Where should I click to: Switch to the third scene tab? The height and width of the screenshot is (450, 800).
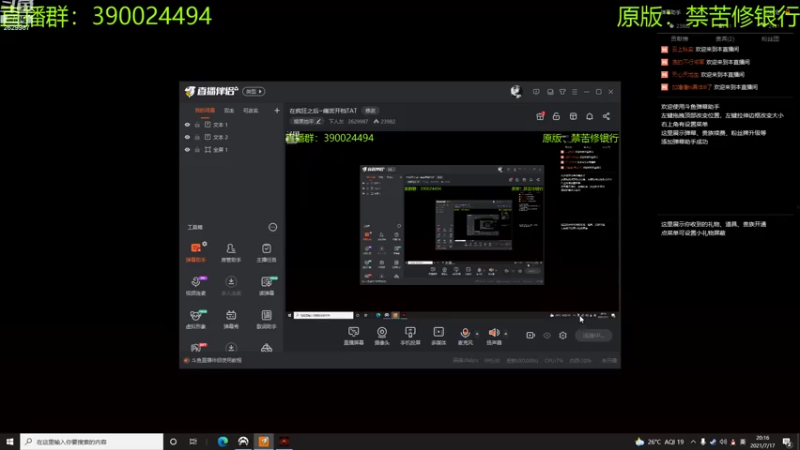(x=251, y=111)
